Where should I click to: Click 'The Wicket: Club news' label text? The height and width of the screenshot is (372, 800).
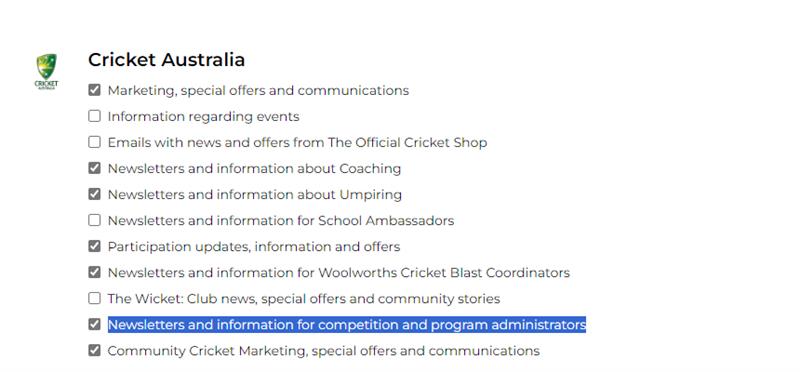(x=304, y=299)
